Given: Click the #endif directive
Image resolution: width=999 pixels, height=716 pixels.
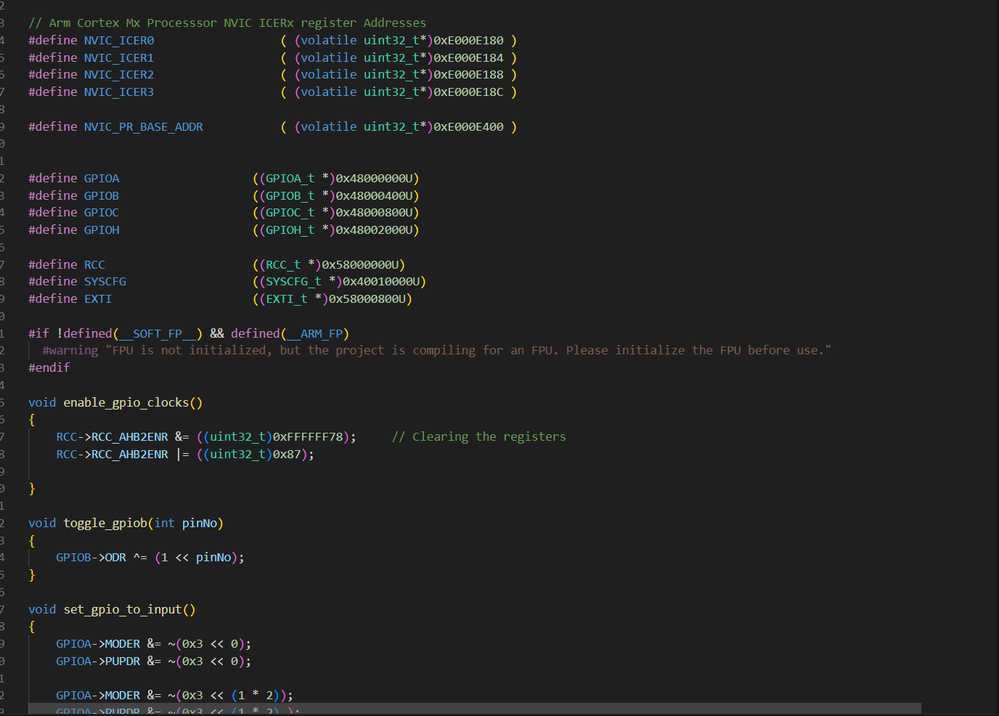Looking at the screenshot, I should (49, 368).
